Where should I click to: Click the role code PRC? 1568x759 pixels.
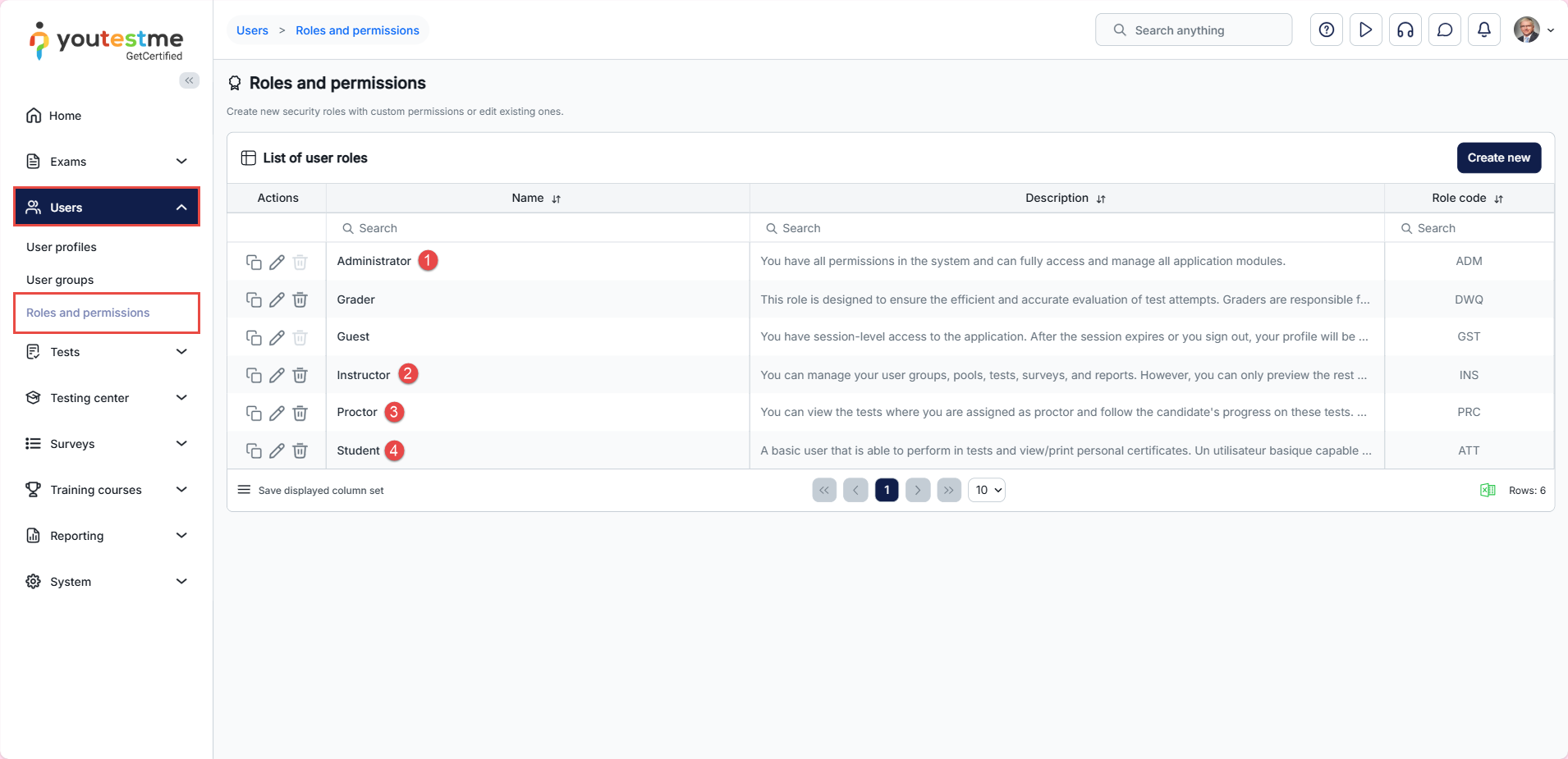1469,412
